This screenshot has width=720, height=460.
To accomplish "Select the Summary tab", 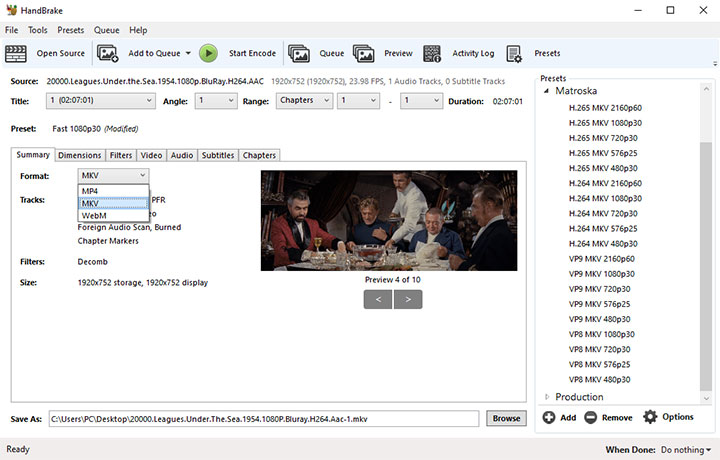I will [33, 155].
